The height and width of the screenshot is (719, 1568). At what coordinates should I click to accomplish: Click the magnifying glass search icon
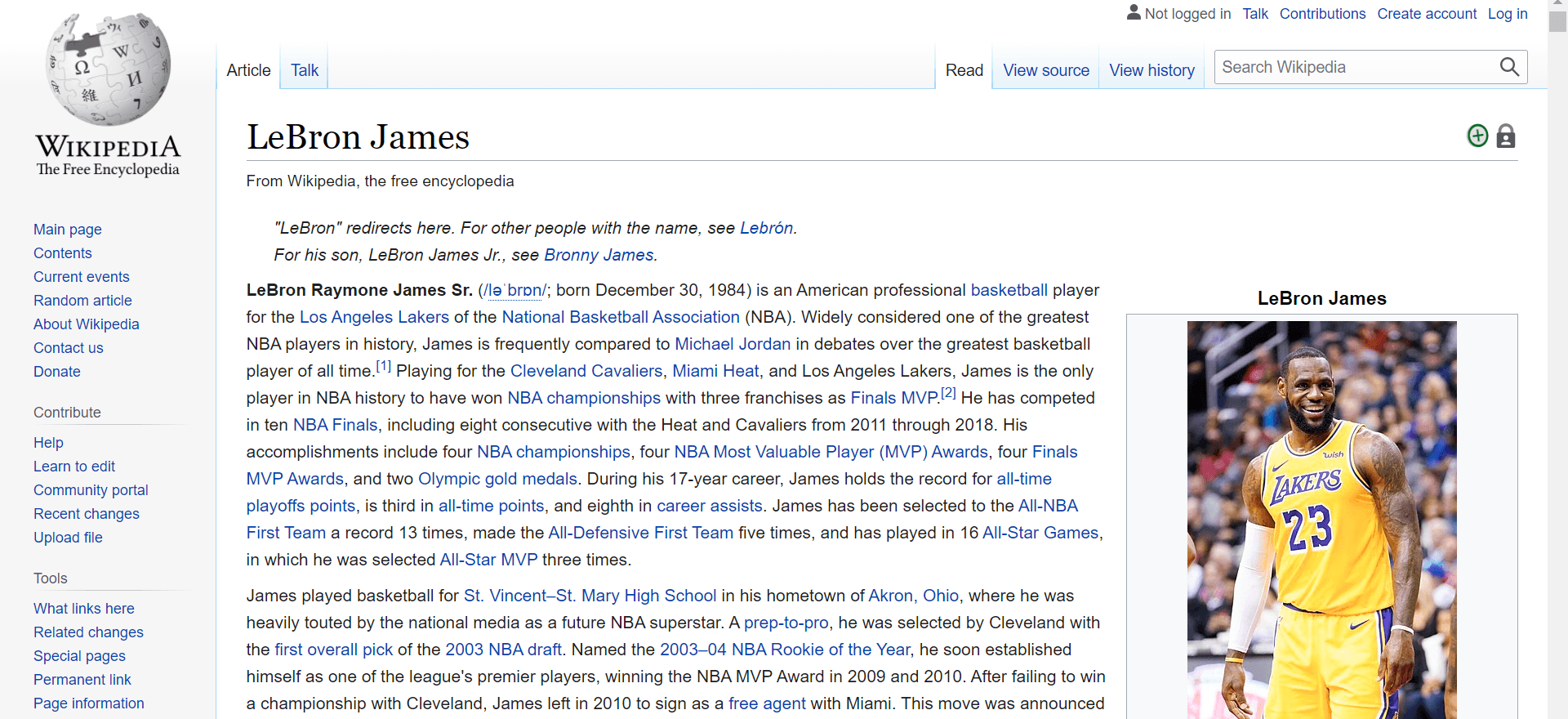tap(1509, 67)
